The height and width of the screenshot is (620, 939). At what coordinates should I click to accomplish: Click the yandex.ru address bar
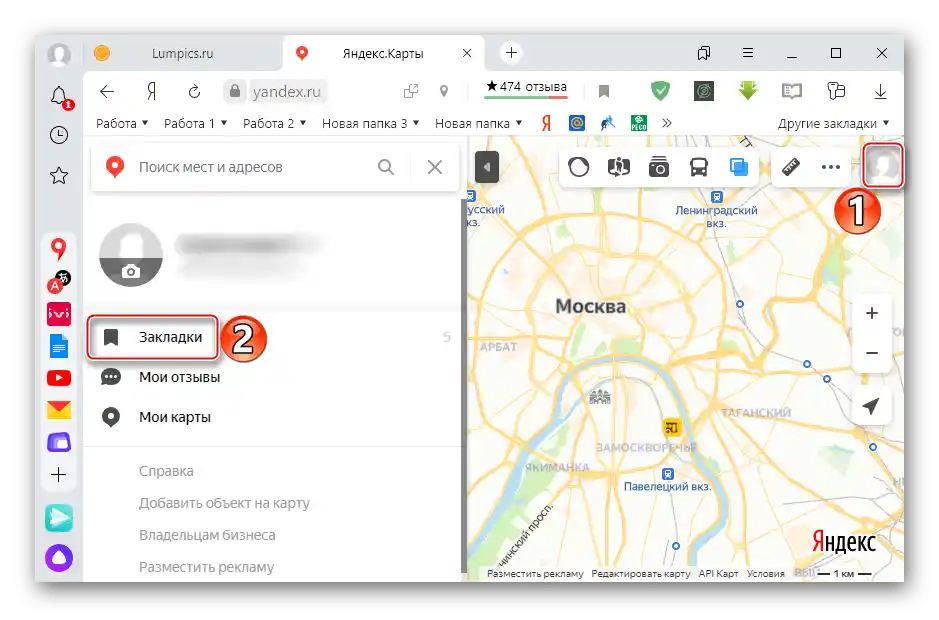tap(286, 92)
